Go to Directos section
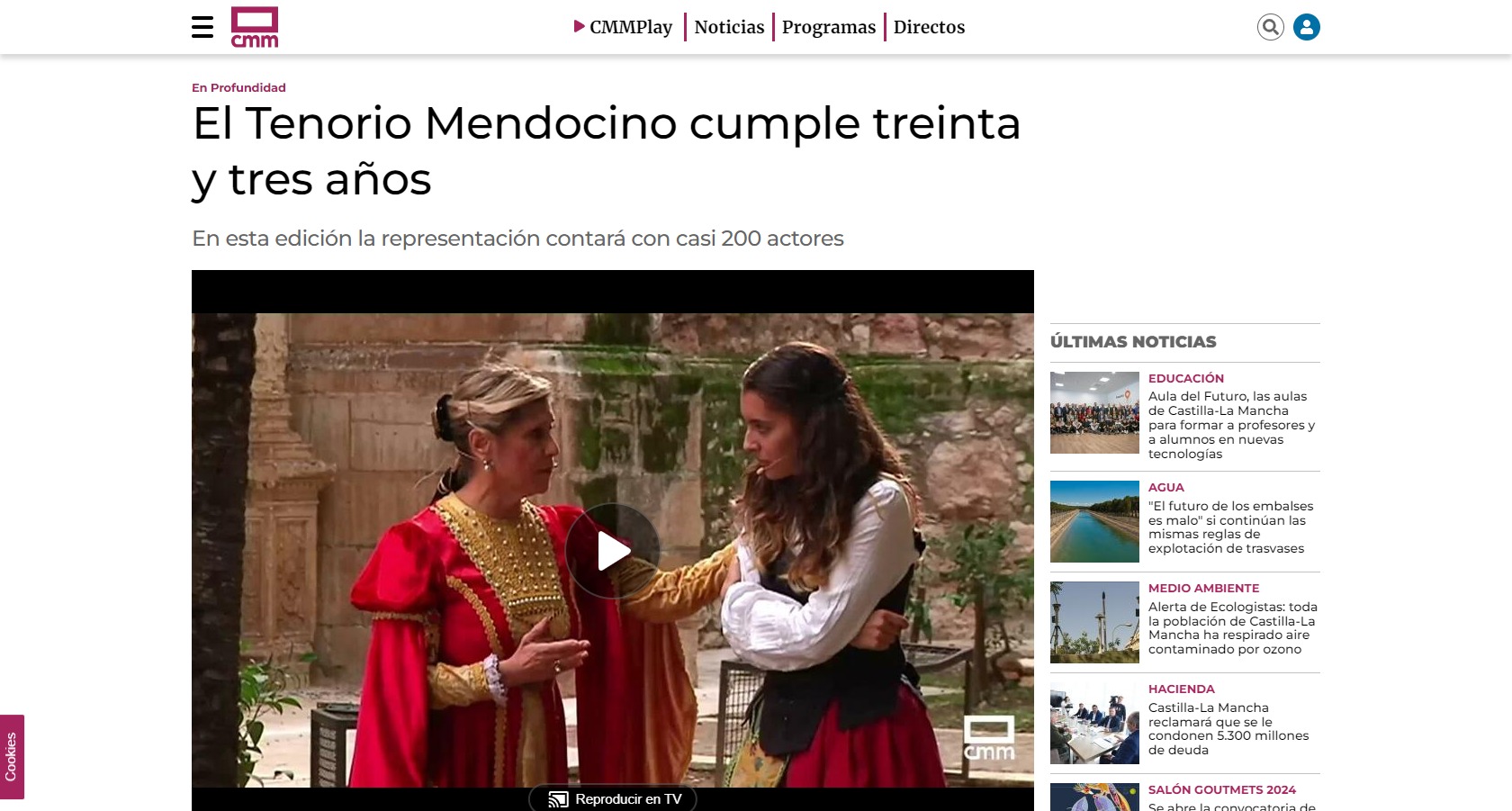Image resolution: width=1512 pixels, height=811 pixels. point(929,27)
